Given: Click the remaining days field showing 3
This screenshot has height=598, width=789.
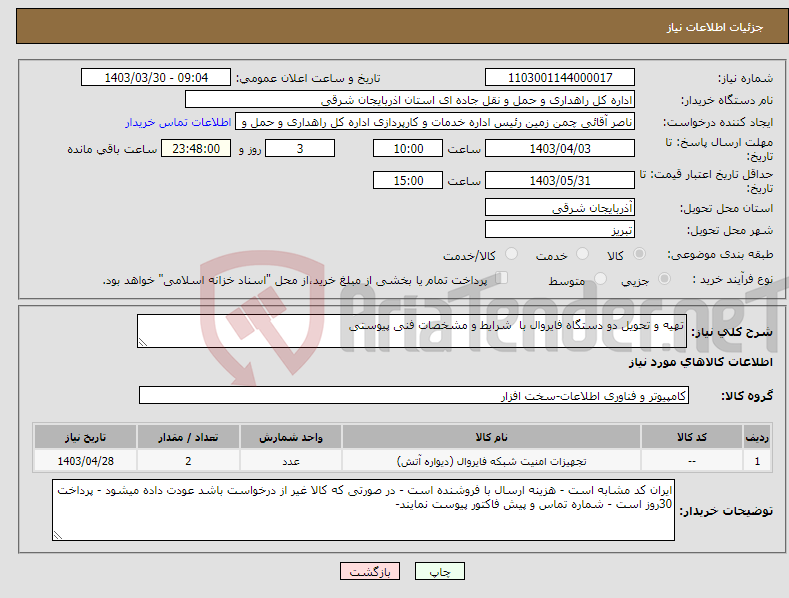Looking at the screenshot, I should click(x=300, y=148).
